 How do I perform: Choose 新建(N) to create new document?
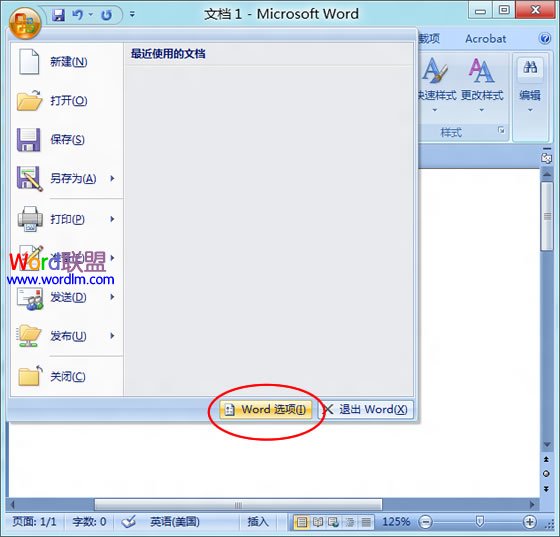[67, 62]
